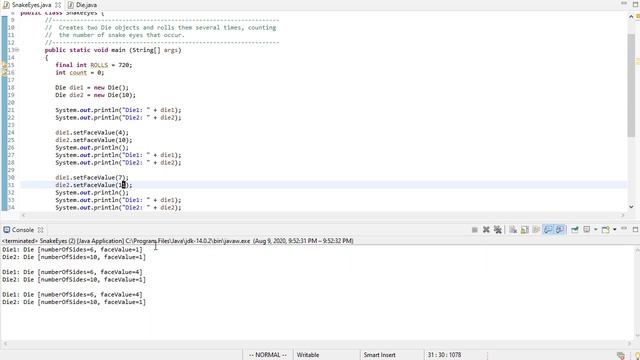Open the Display Selected Console dropdown arrow
This screenshot has height=360, width=640.
coord(596,230)
